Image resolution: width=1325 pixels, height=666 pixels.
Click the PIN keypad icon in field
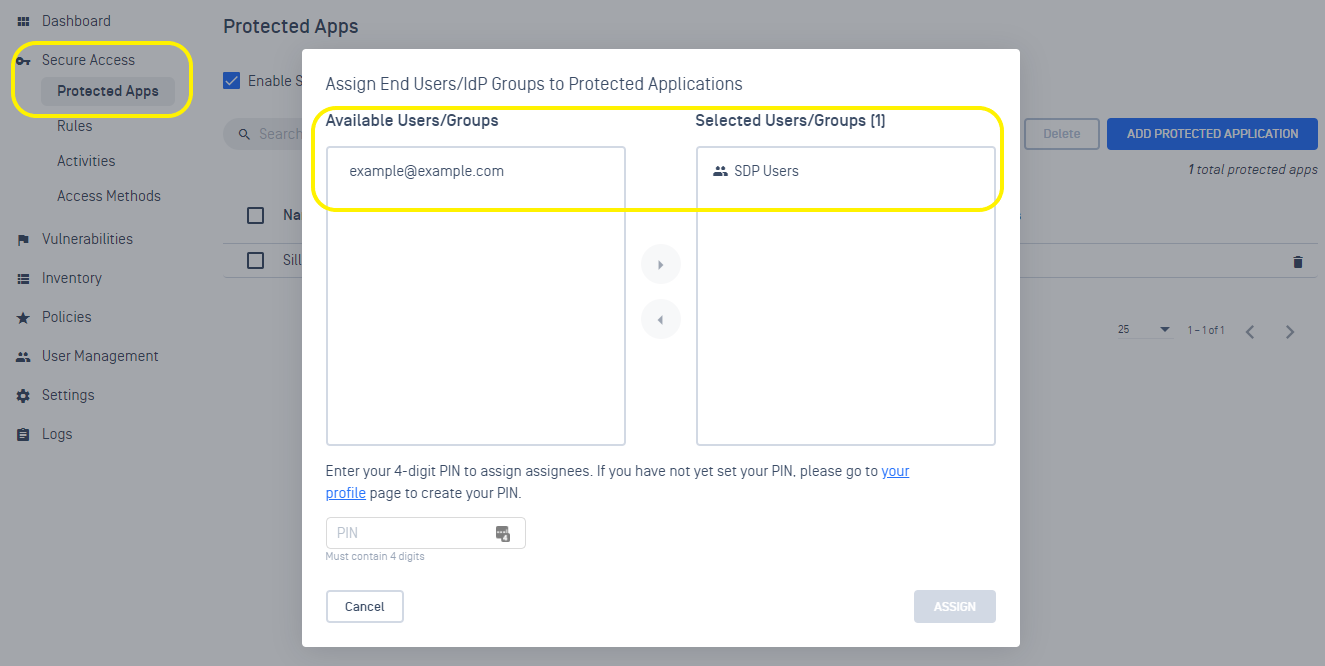(503, 534)
